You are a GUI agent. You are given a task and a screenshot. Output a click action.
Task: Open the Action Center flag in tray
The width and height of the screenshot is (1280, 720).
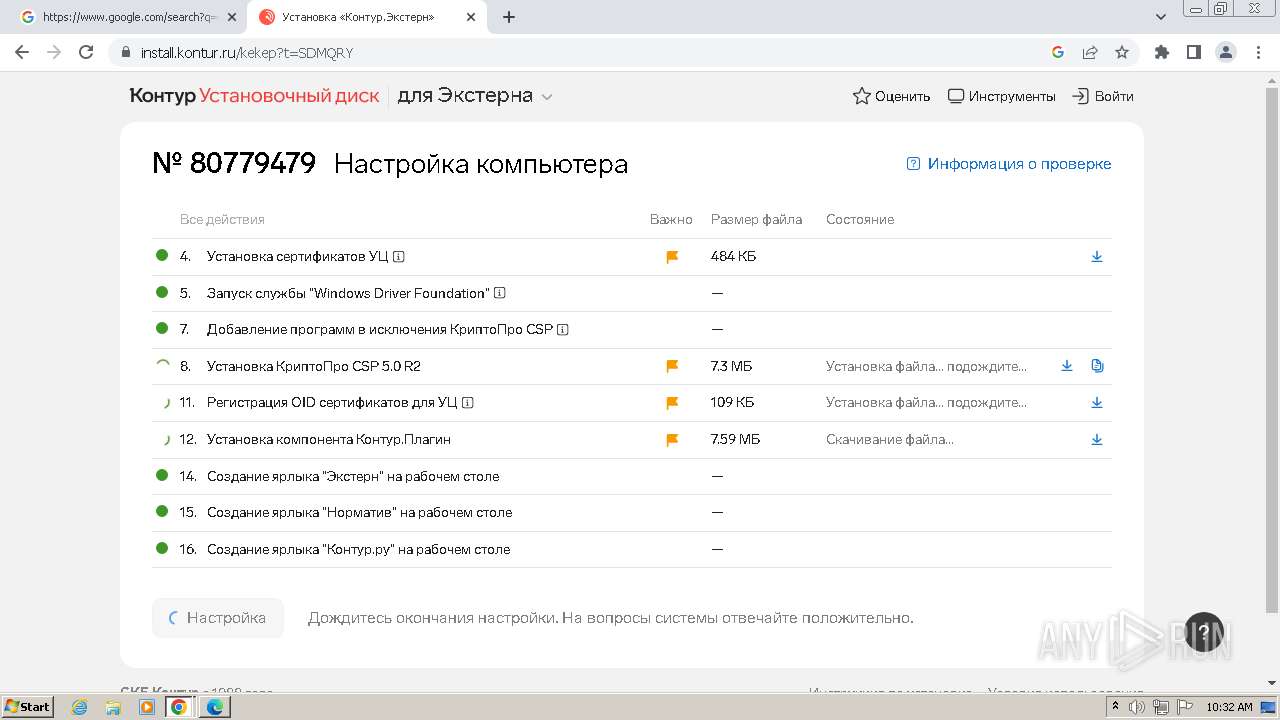click(x=1183, y=707)
